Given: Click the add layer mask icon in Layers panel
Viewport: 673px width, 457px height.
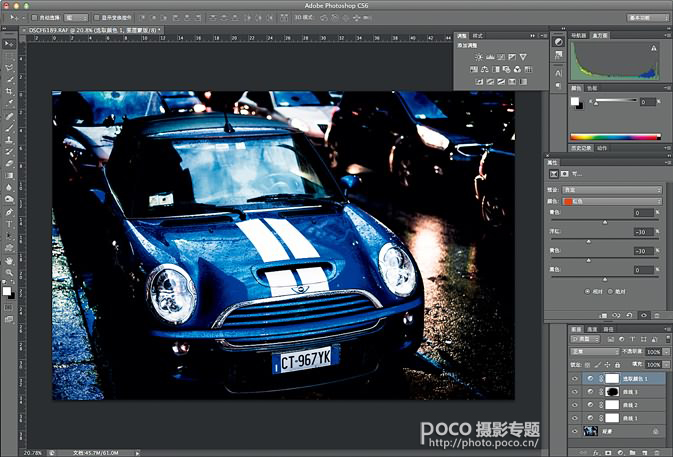Looking at the screenshot, I should (x=608, y=453).
